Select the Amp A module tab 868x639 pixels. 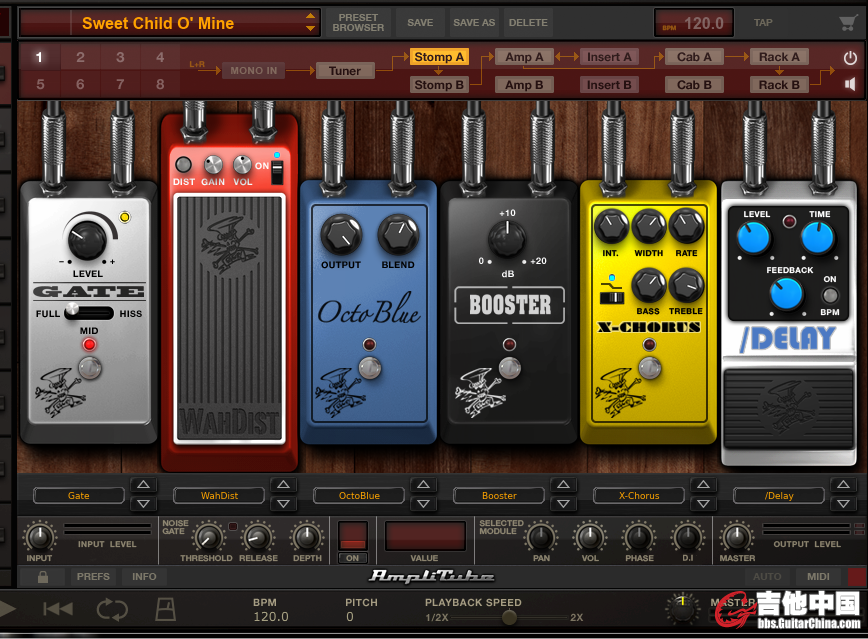(524, 57)
